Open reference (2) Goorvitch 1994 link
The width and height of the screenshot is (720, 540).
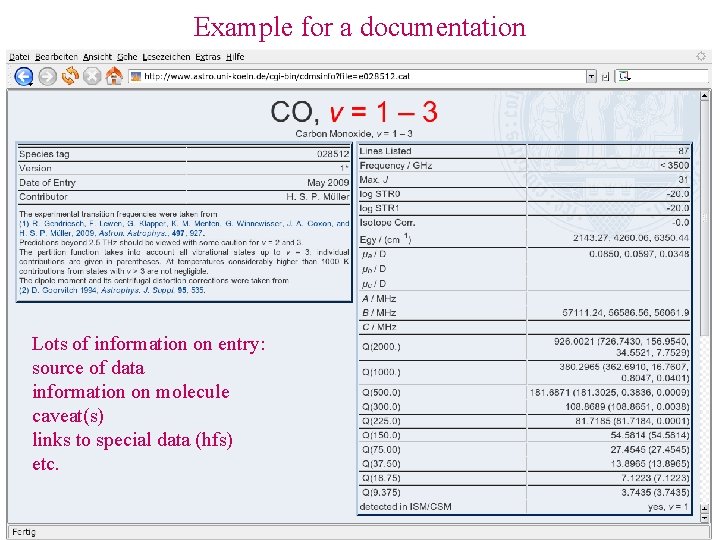[x=112, y=290]
